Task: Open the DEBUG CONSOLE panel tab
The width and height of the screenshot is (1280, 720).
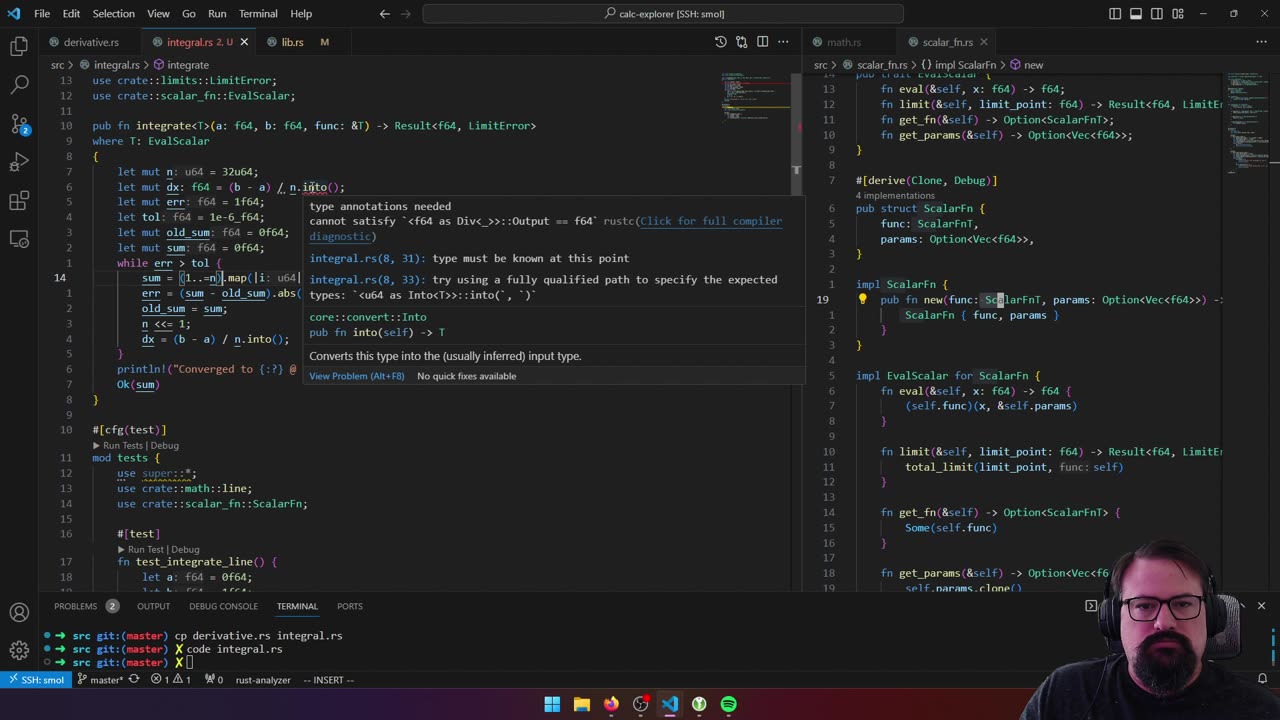Action: (x=223, y=606)
